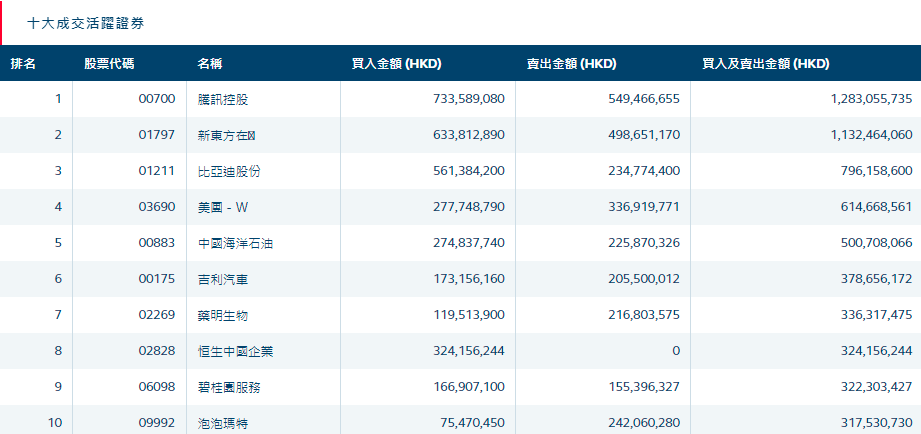The image size is (921, 434).
Task: Click the 賣出金額 (HKD) column header
Action: [572, 64]
